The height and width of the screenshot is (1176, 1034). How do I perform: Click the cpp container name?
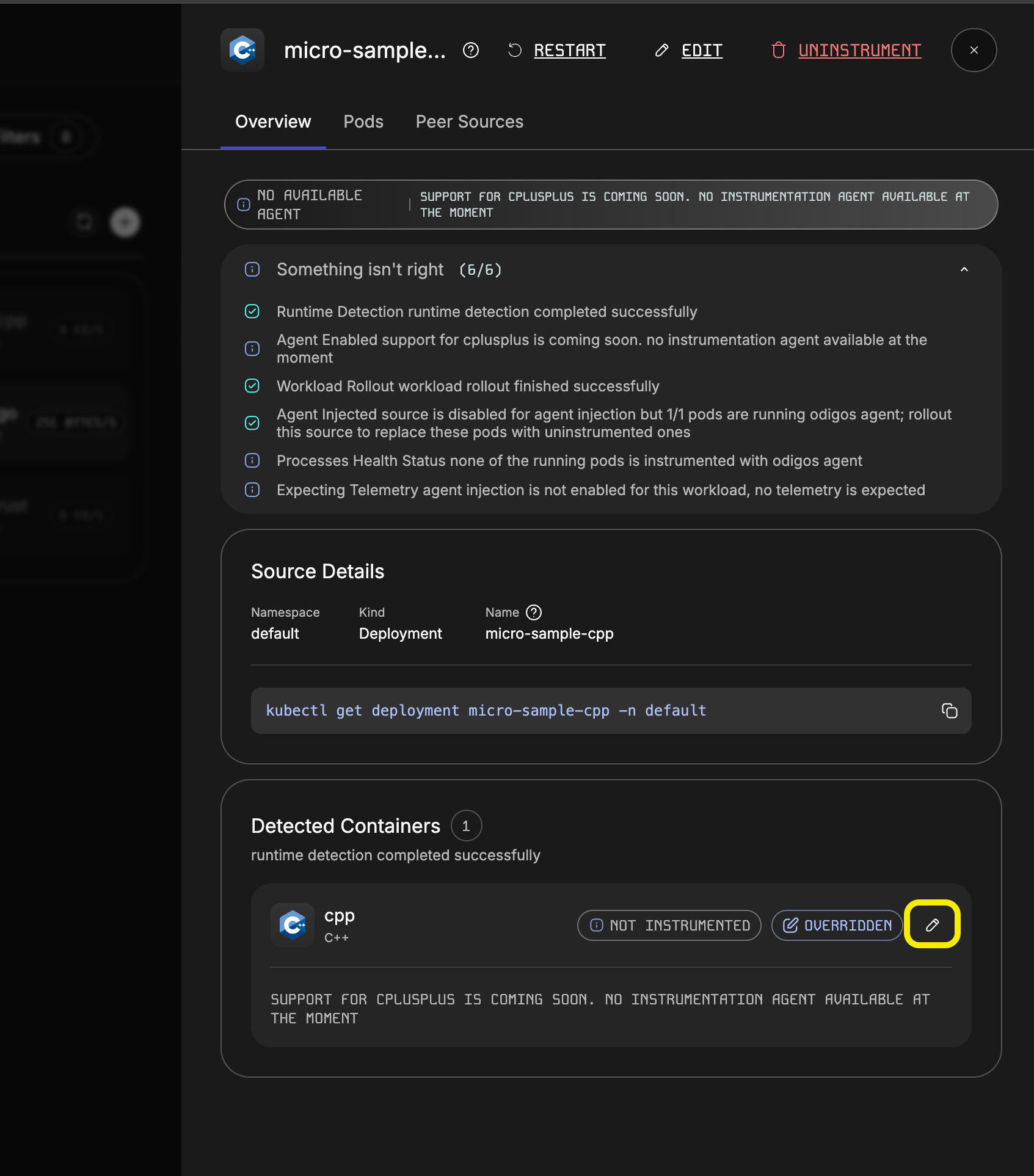(x=340, y=916)
